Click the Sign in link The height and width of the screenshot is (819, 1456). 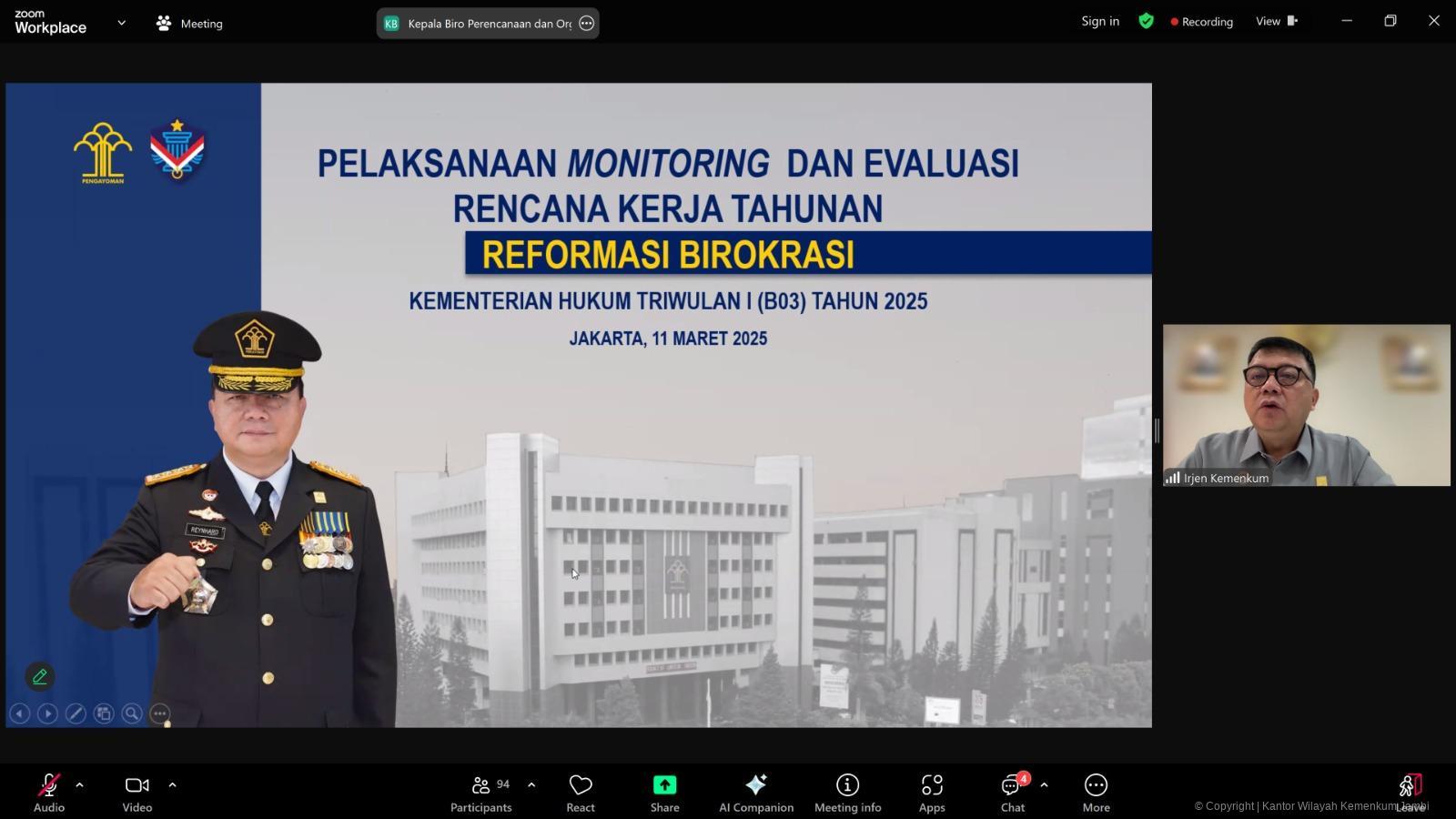[1099, 21]
